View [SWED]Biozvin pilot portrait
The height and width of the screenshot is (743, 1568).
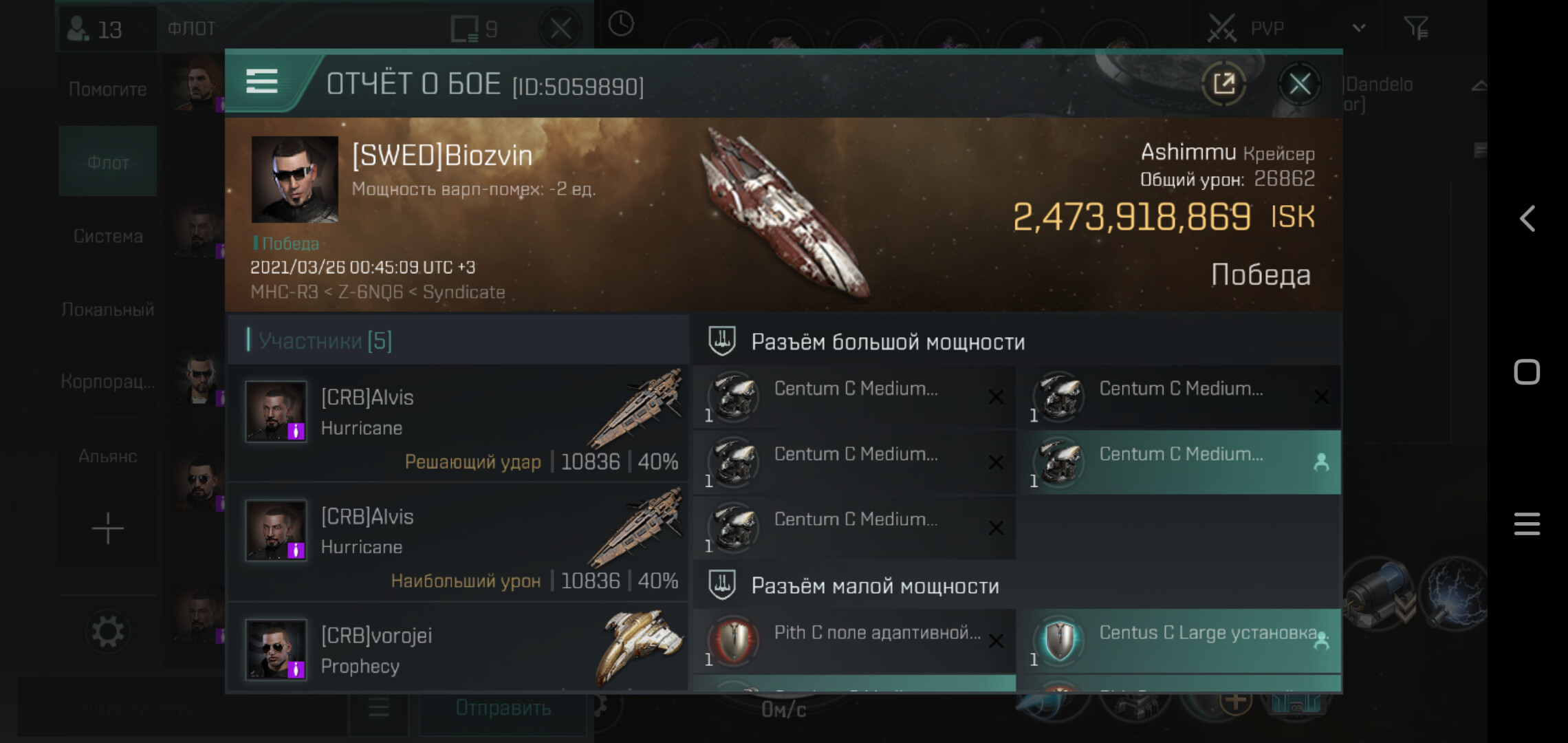pyautogui.click(x=294, y=179)
